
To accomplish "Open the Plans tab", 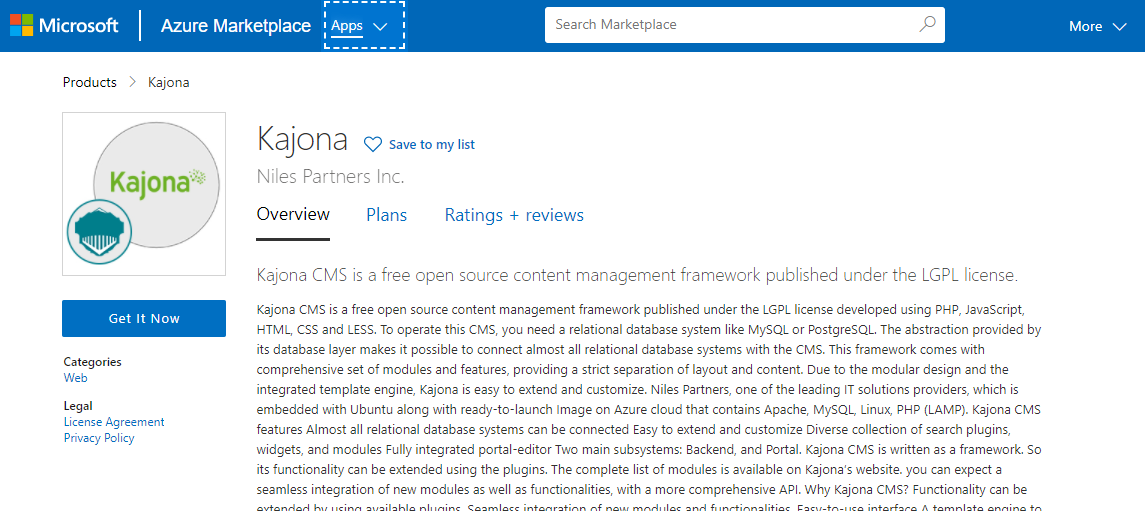I will pyautogui.click(x=386, y=215).
